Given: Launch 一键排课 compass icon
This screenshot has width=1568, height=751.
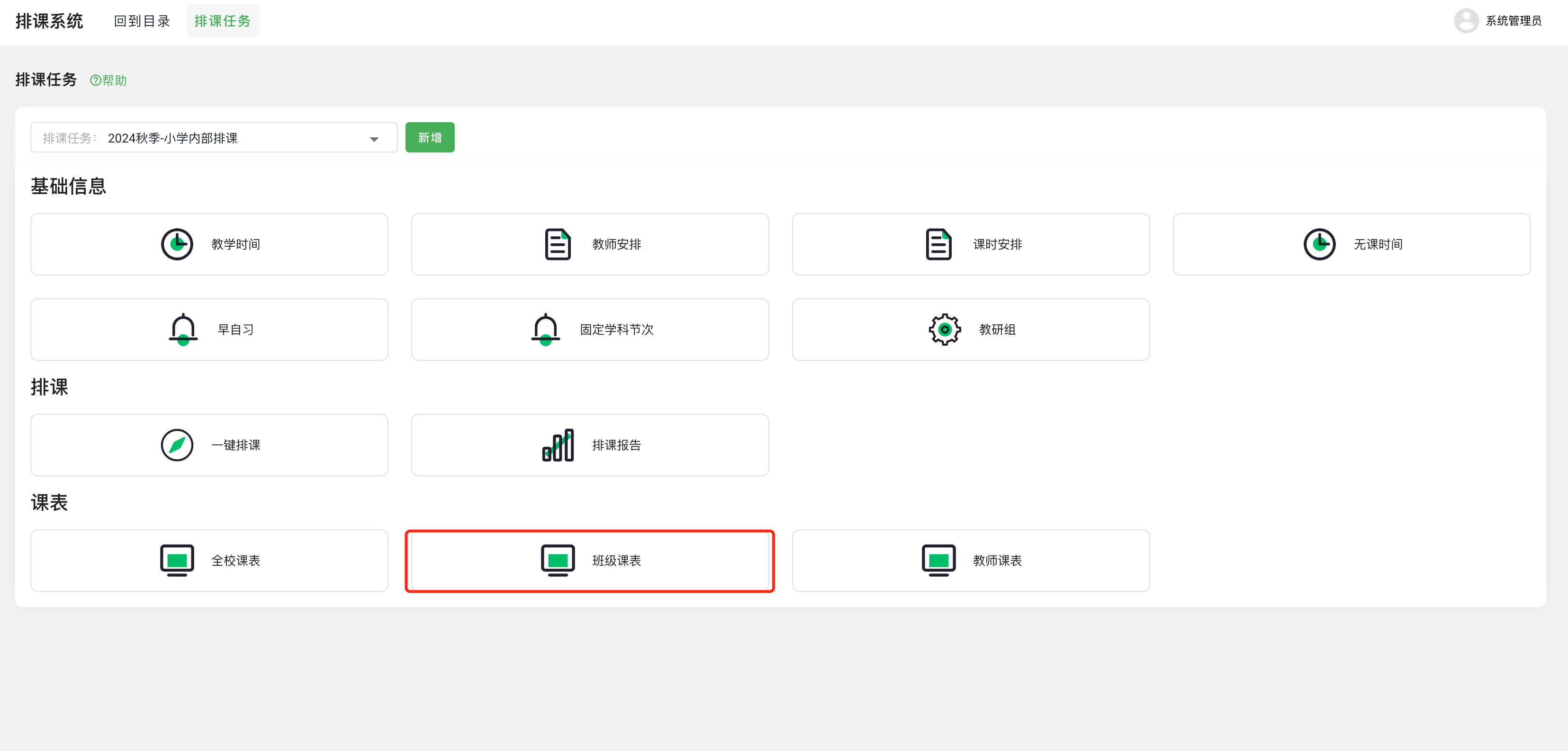Looking at the screenshot, I should coord(177,445).
